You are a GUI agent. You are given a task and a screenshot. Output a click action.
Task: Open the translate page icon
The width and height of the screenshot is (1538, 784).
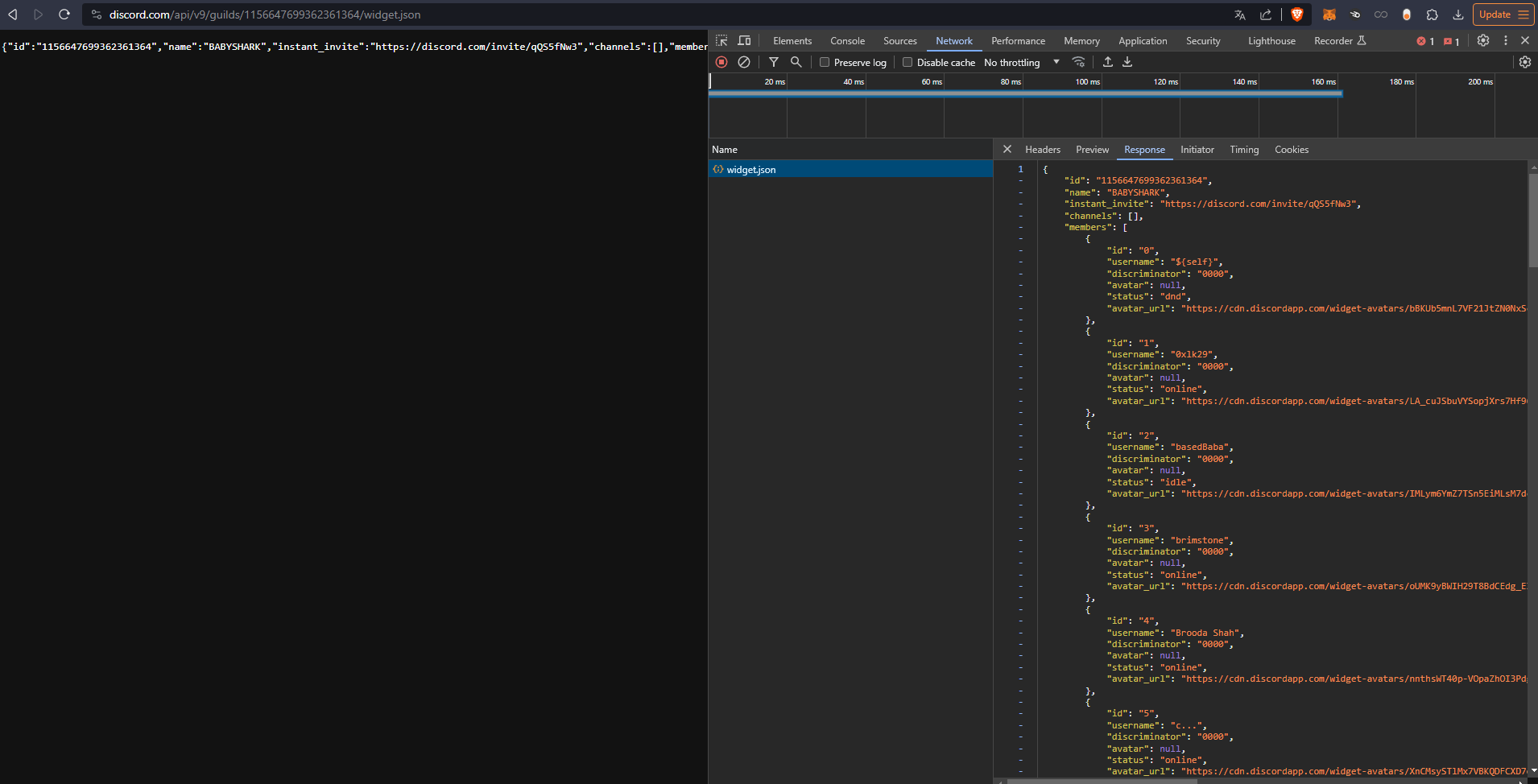pos(1240,14)
